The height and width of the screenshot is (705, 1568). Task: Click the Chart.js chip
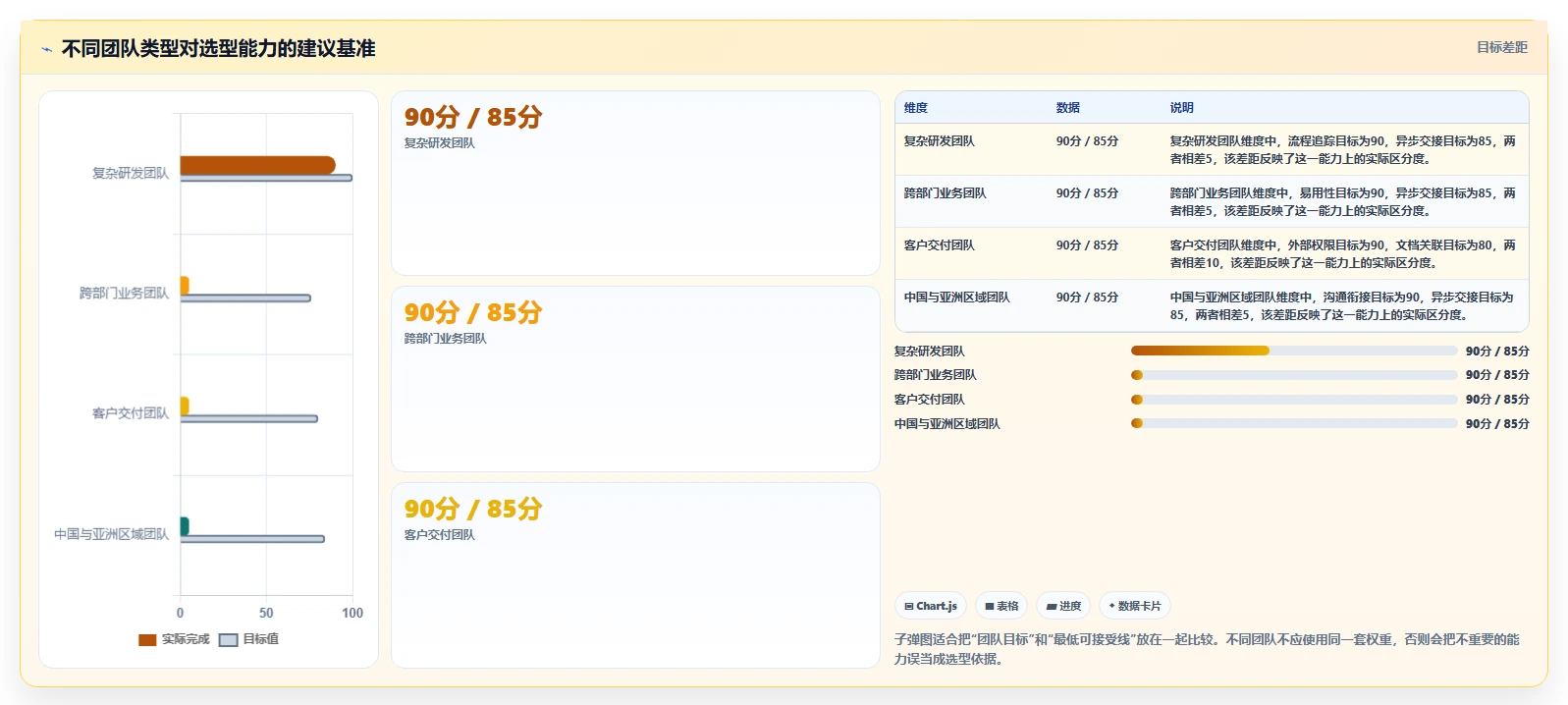pos(931,607)
